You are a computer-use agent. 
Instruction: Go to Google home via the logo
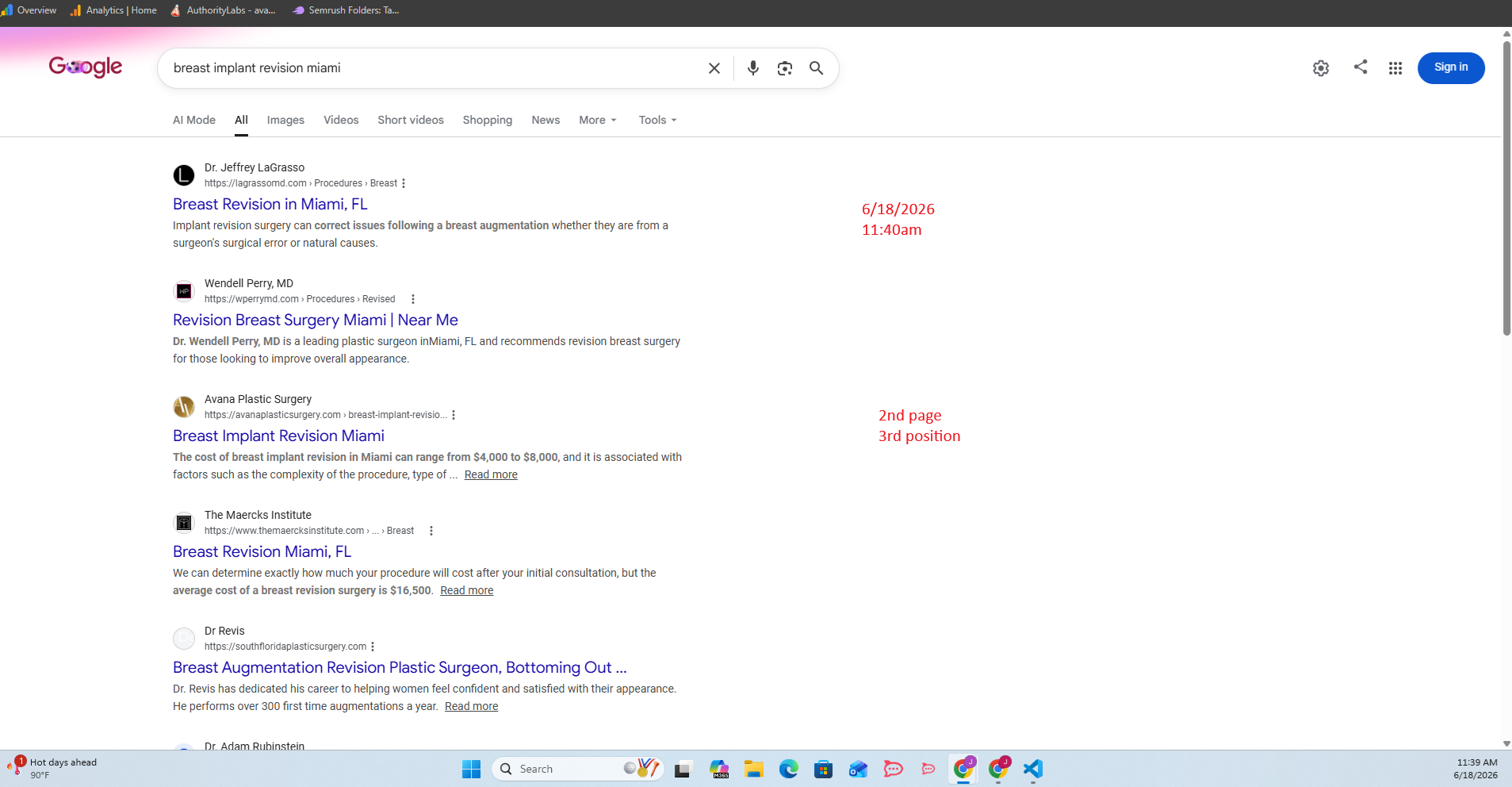click(x=86, y=67)
